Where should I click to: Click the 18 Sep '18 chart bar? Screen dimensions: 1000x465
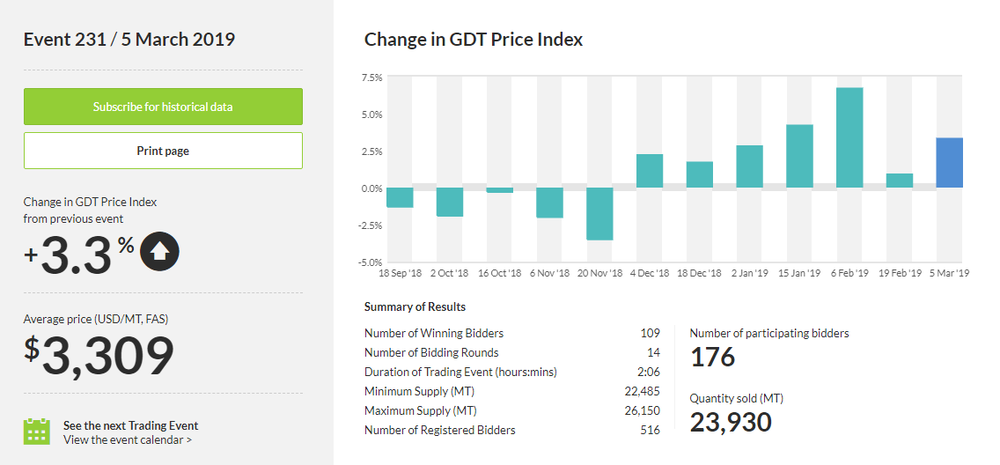[400, 197]
